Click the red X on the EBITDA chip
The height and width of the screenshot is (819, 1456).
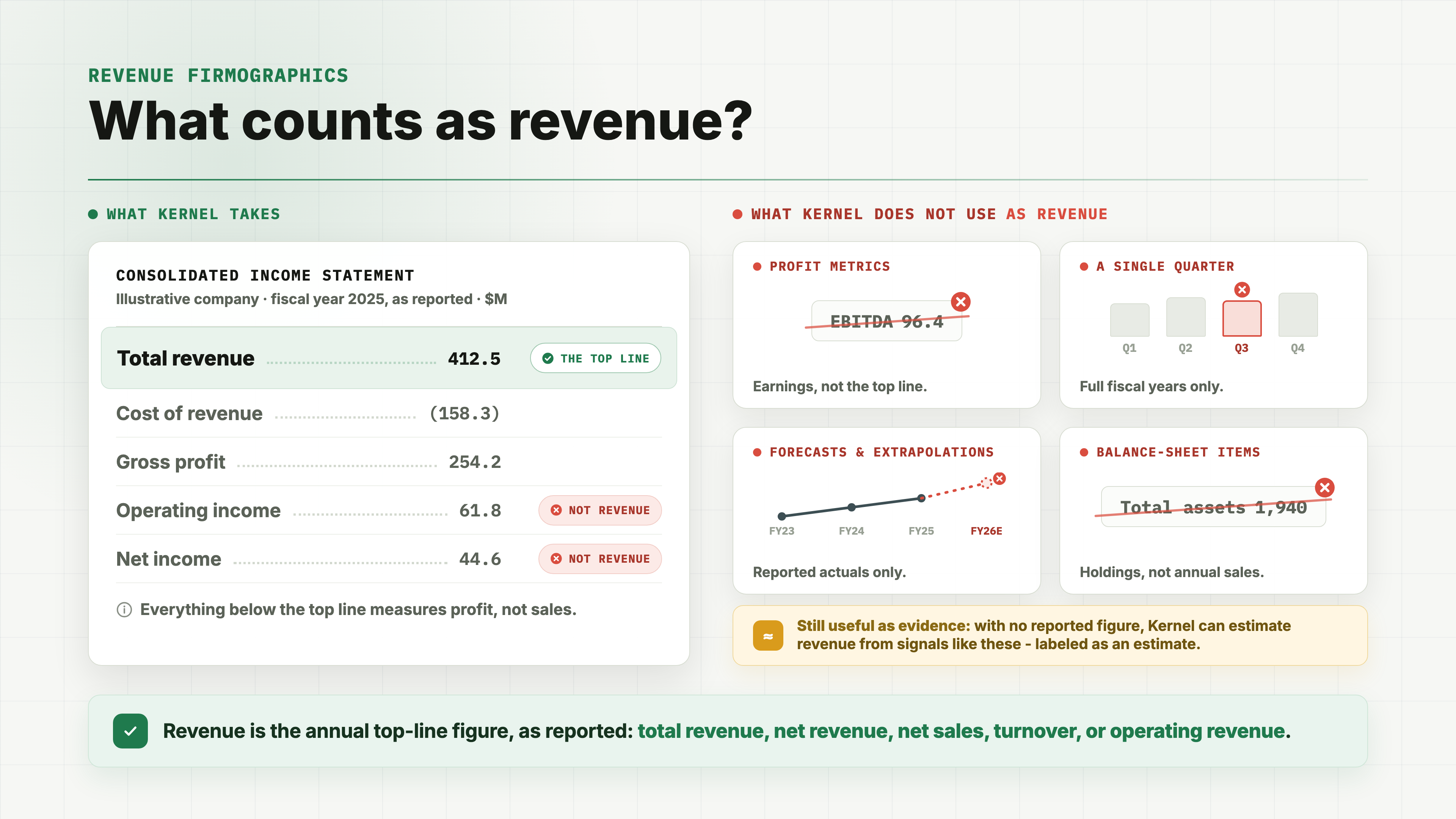tap(960, 302)
